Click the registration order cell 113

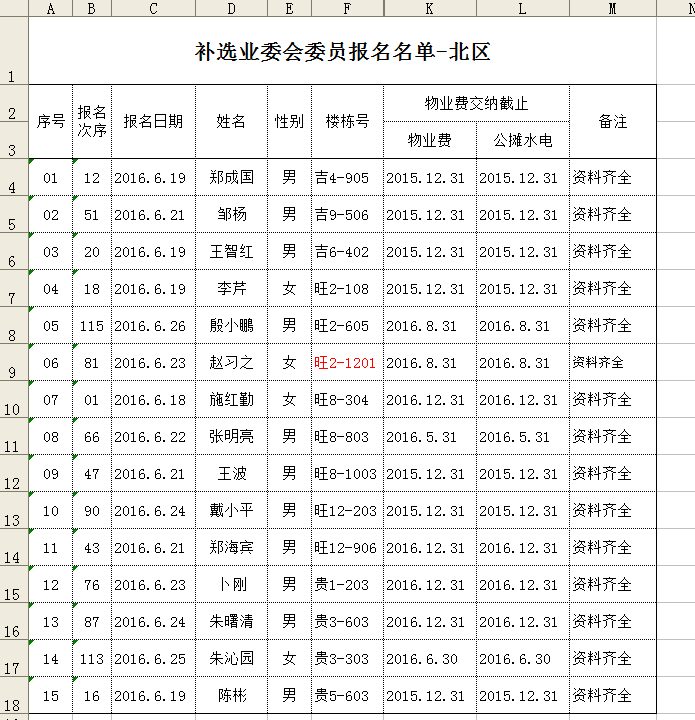(x=92, y=659)
